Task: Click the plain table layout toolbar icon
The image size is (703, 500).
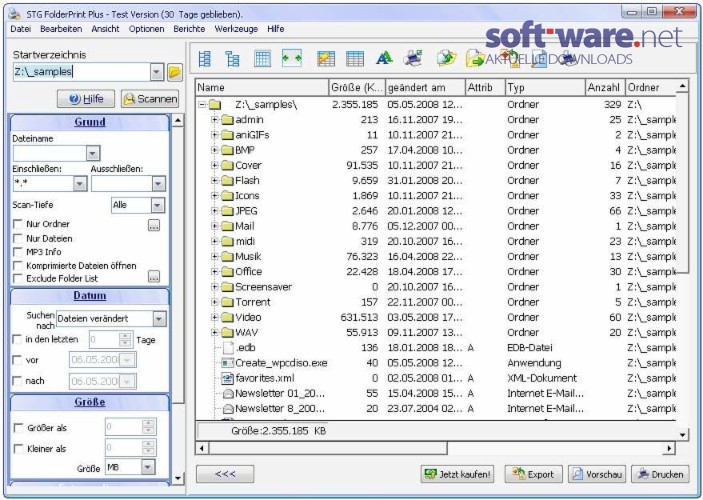Action: click(355, 59)
